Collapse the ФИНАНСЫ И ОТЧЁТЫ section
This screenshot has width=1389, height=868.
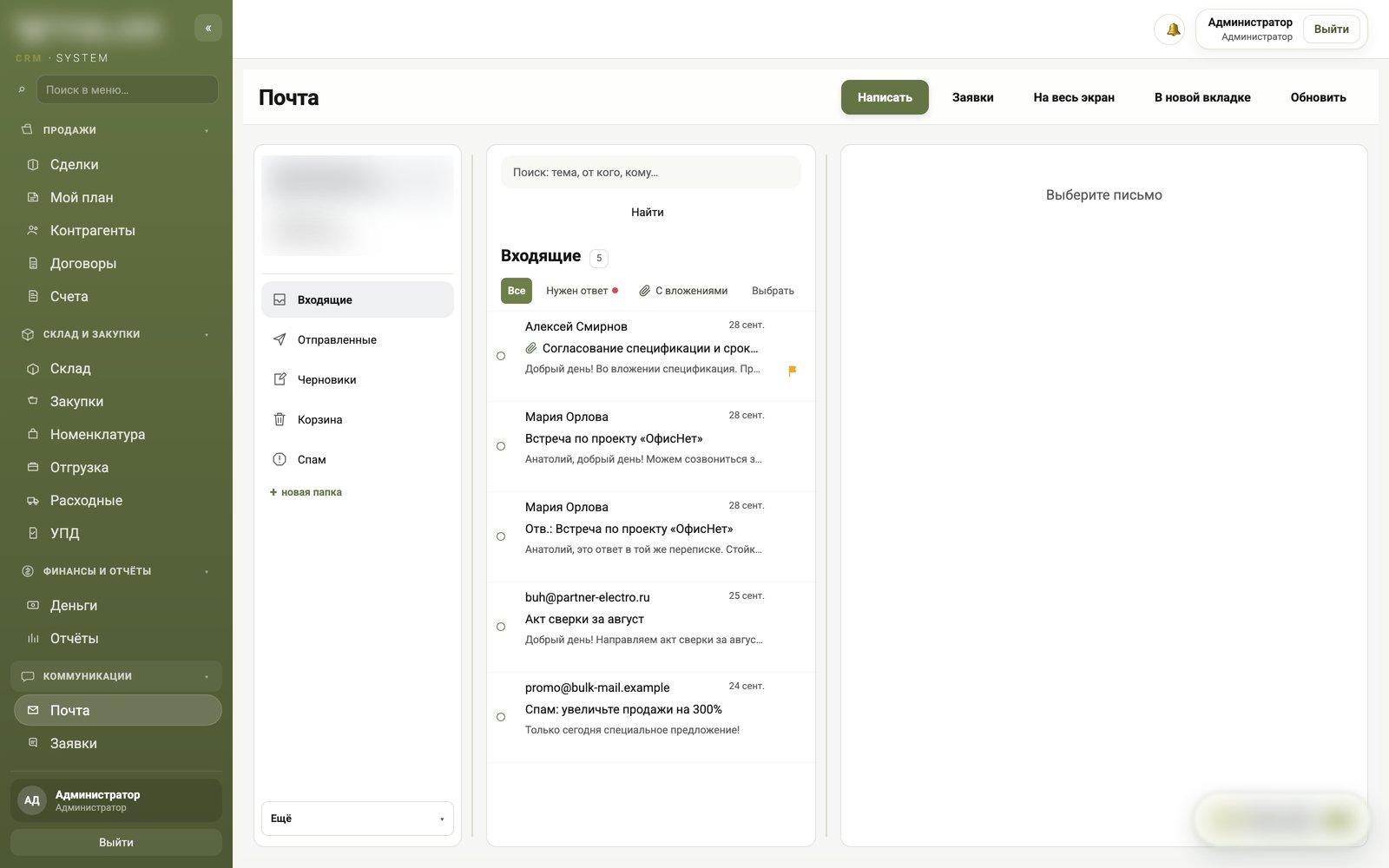click(117, 571)
